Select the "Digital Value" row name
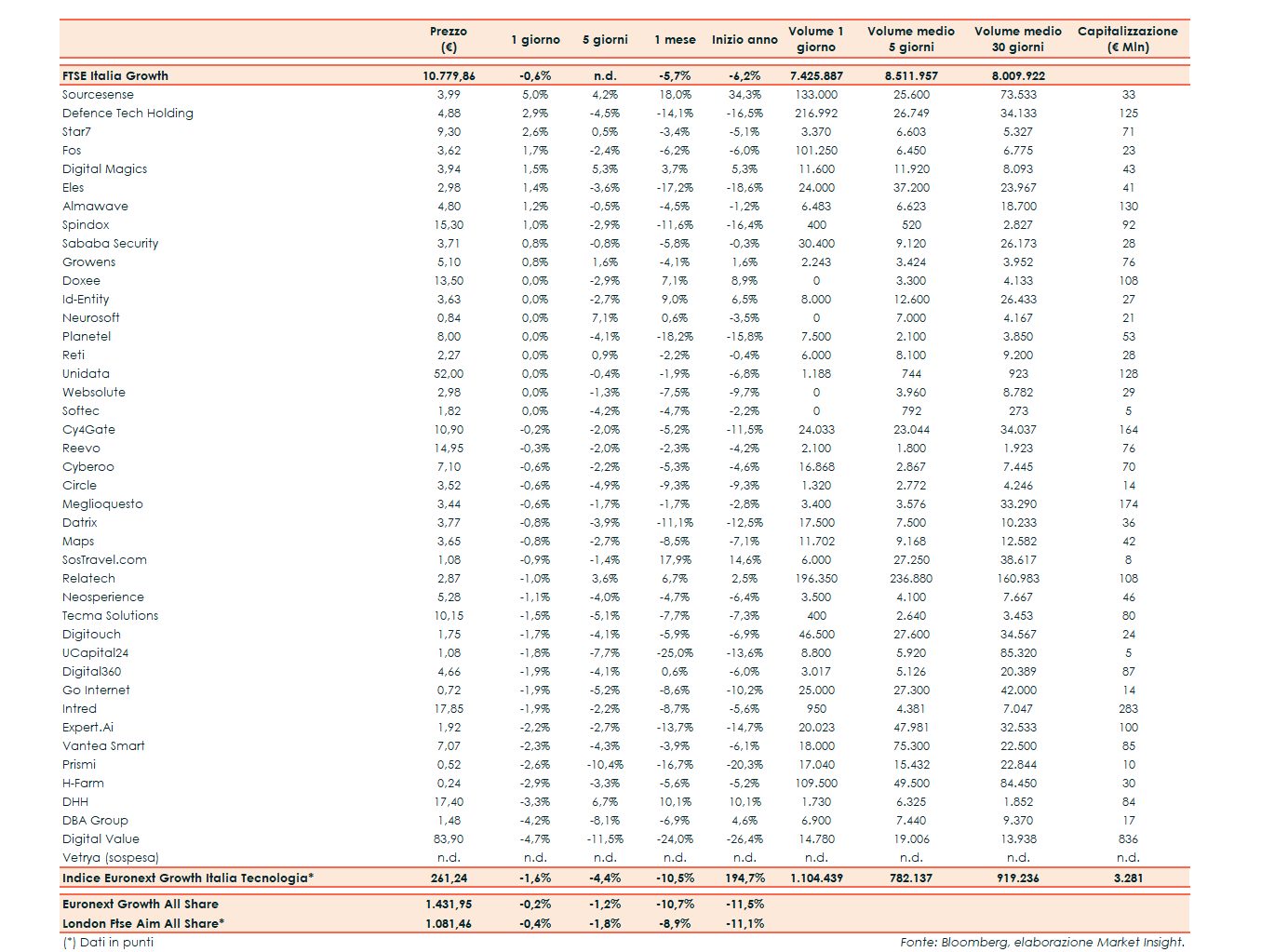The width and height of the screenshot is (1288, 952). pyautogui.click(x=101, y=838)
